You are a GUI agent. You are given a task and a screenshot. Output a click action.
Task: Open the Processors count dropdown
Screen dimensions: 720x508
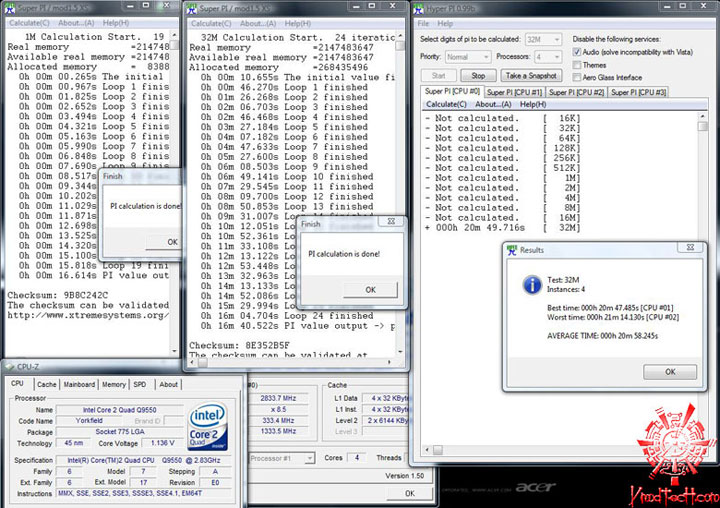pyautogui.click(x=548, y=57)
